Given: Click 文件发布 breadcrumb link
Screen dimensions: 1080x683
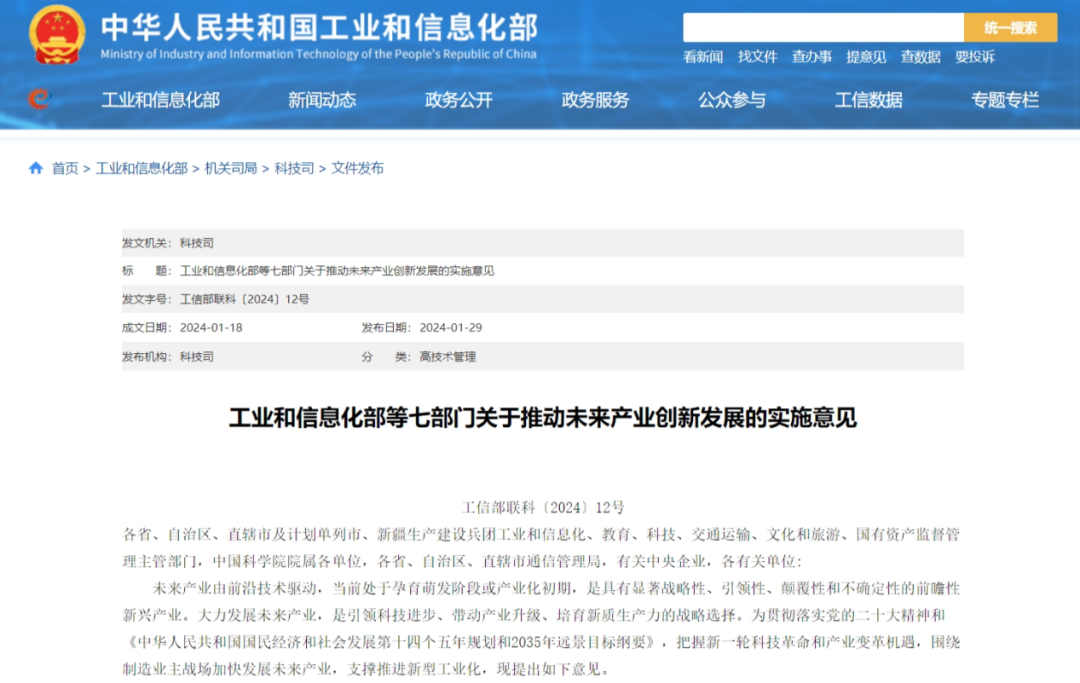Looking at the screenshot, I should tap(357, 169).
